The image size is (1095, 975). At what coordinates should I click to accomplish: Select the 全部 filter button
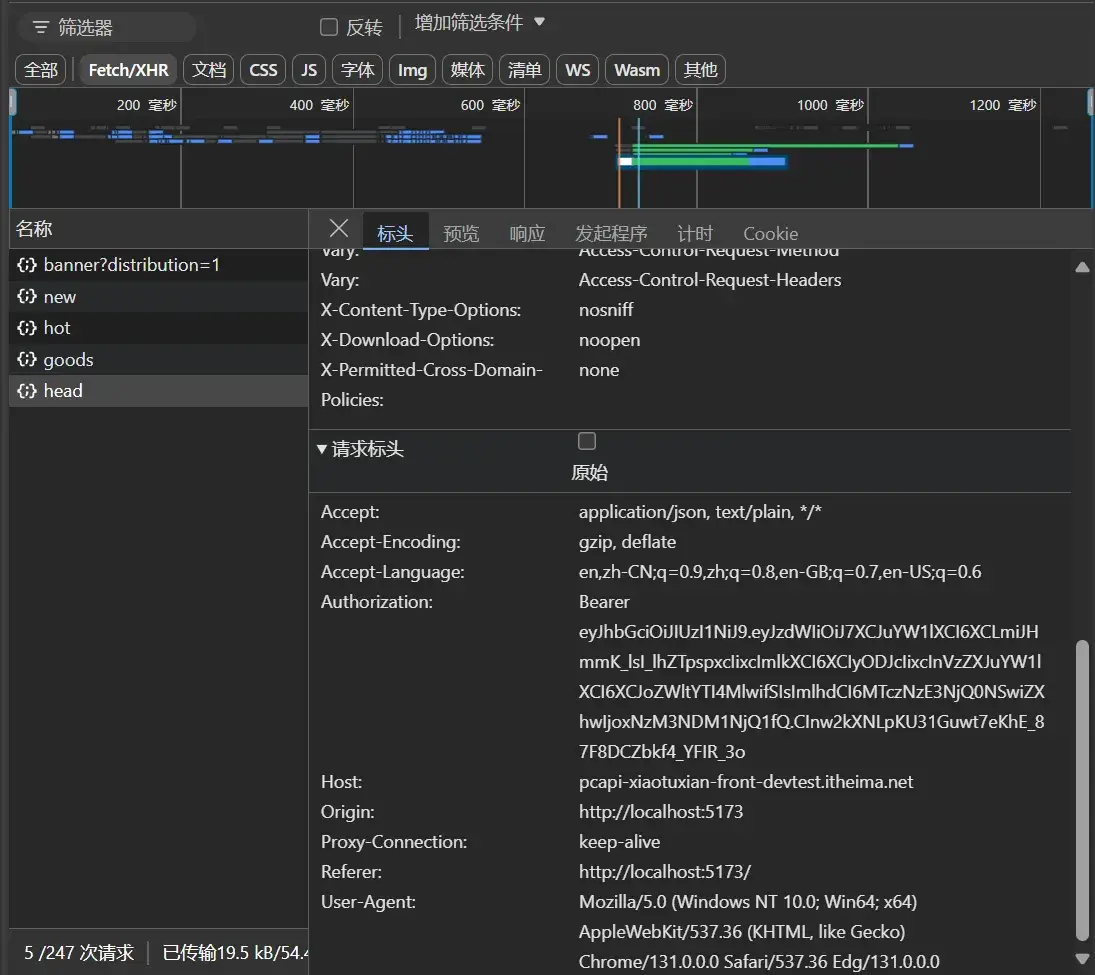41,70
